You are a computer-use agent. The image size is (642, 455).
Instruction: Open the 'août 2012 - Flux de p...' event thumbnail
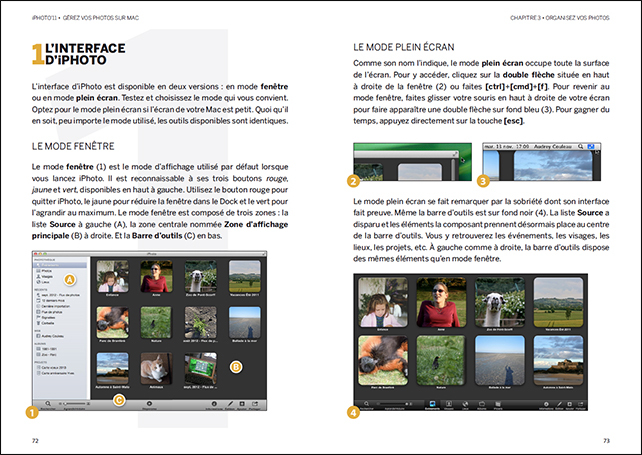coord(200,323)
